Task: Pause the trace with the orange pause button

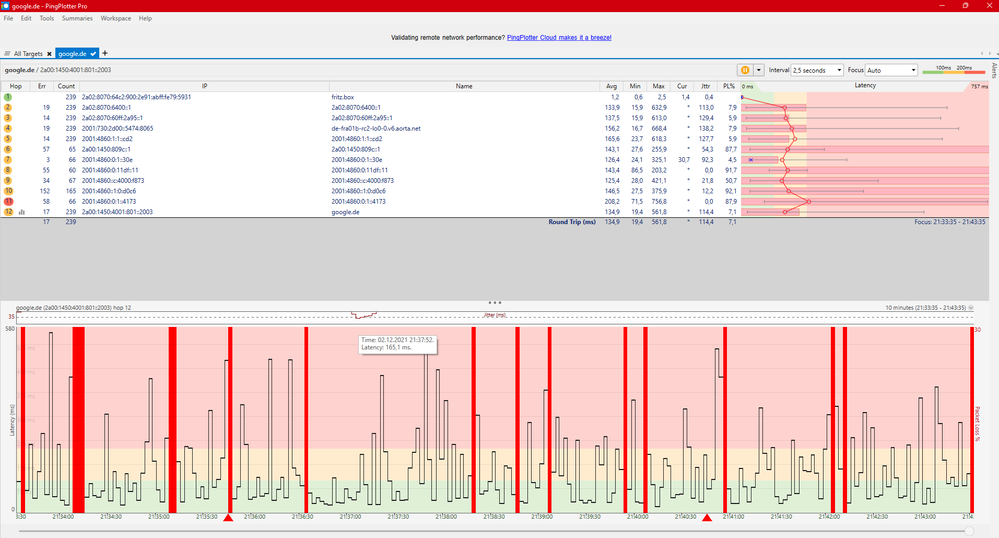Action: click(745, 70)
